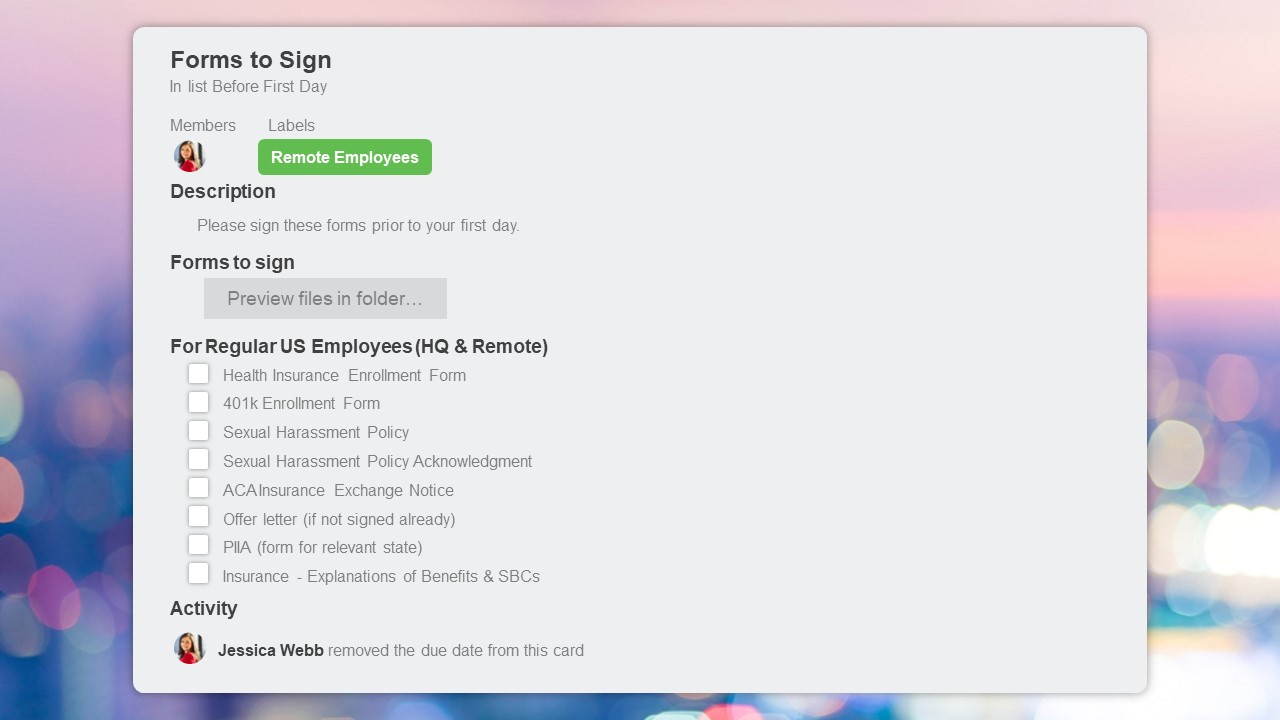
Task: Click the Members section header
Action: point(203,125)
